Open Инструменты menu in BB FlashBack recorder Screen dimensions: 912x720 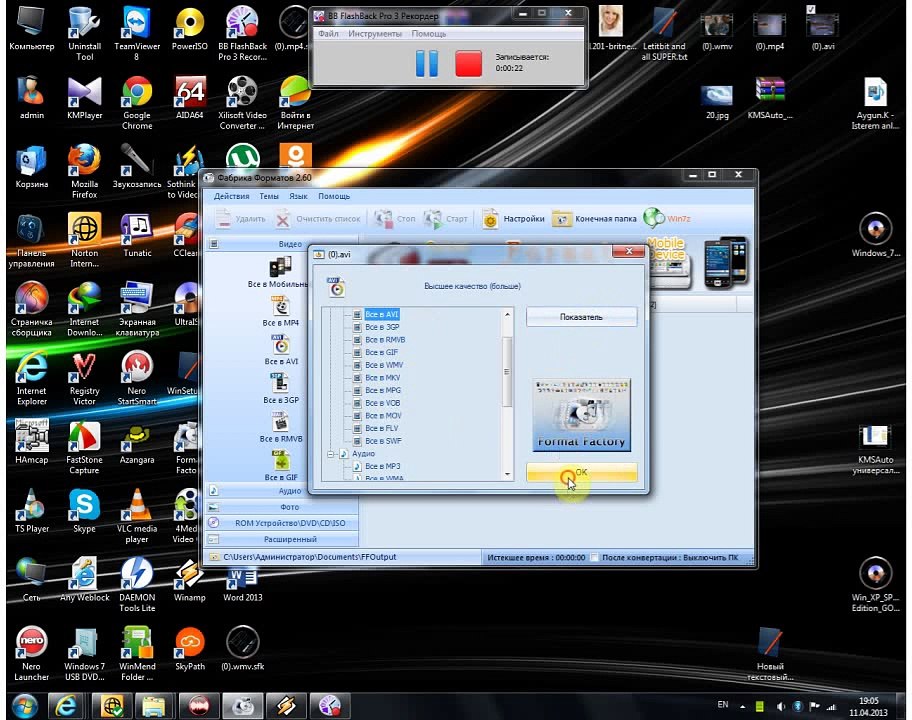[x=375, y=34]
